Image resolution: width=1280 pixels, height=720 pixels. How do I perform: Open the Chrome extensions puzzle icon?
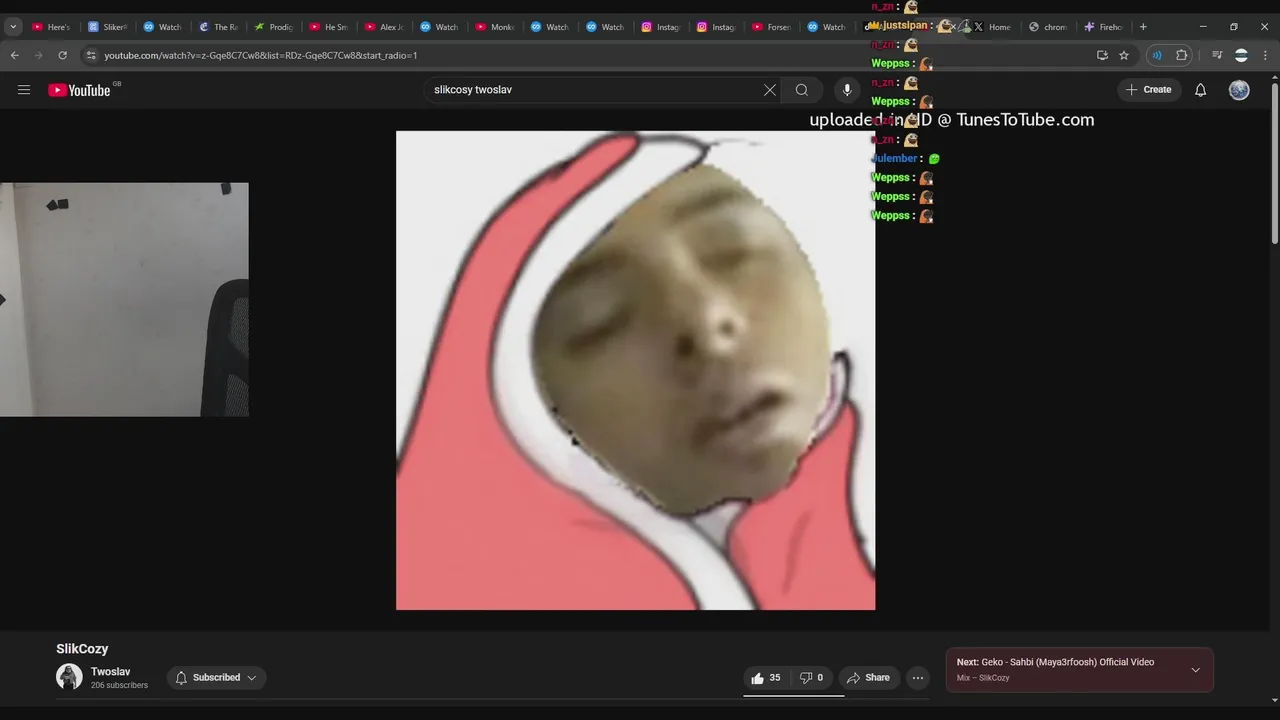(x=1182, y=55)
